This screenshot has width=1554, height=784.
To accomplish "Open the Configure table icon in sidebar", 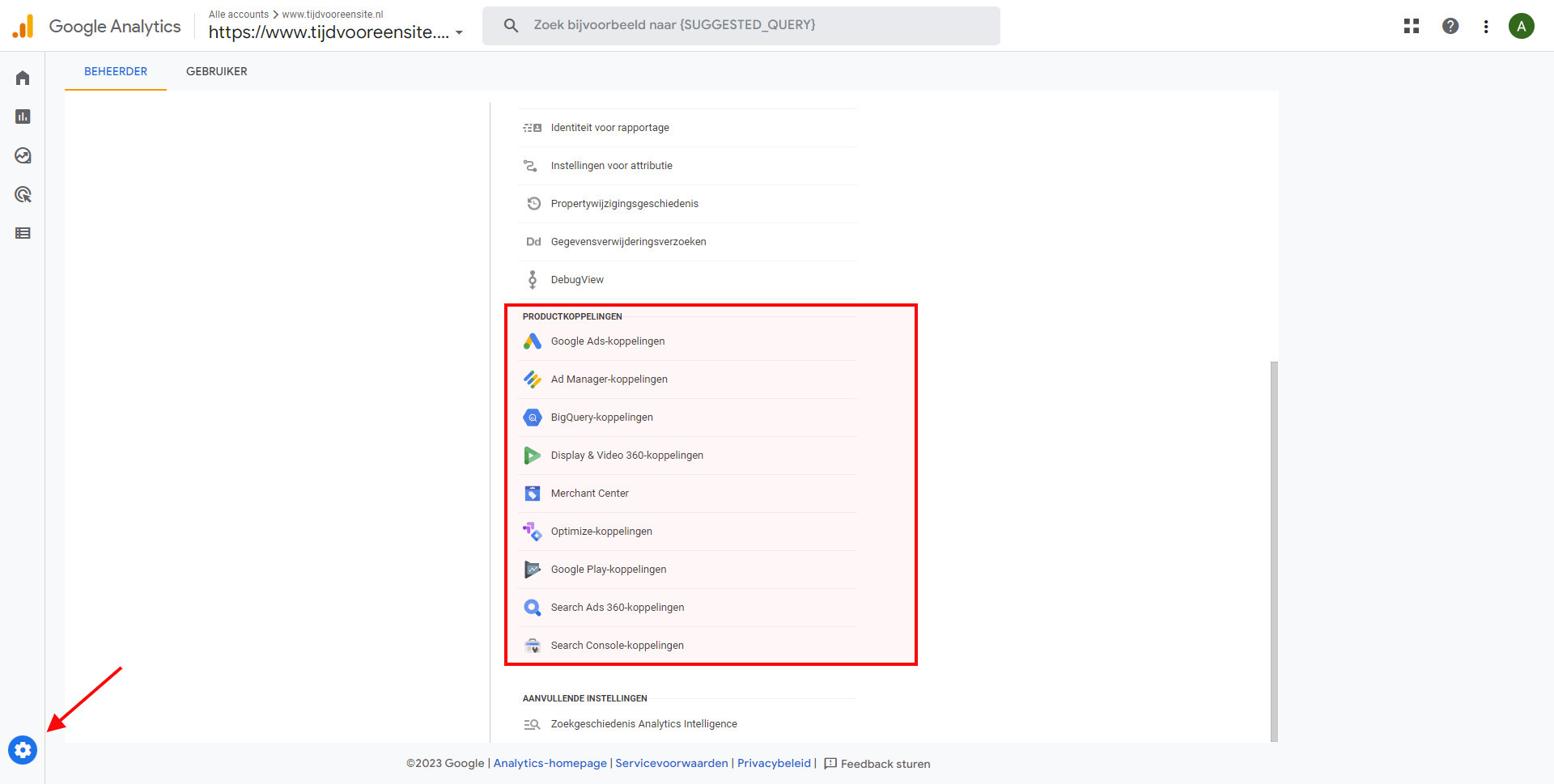I will pyautogui.click(x=23, y=233).
